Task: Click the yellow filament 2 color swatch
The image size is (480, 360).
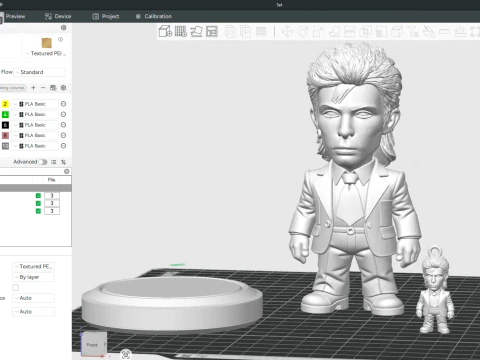Action: 5,104
